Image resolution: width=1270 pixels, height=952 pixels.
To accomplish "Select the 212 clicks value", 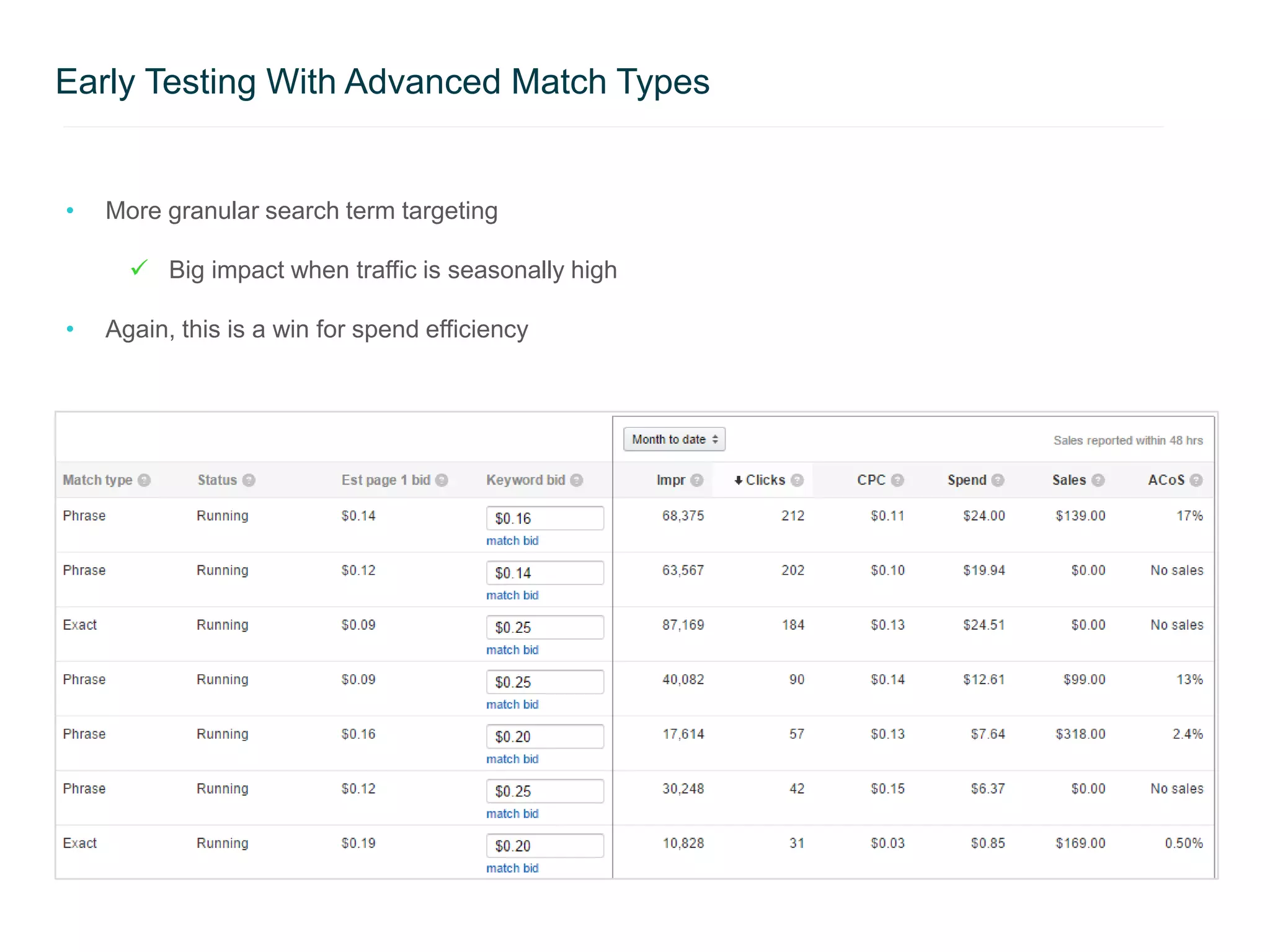I will click(793, 516).
